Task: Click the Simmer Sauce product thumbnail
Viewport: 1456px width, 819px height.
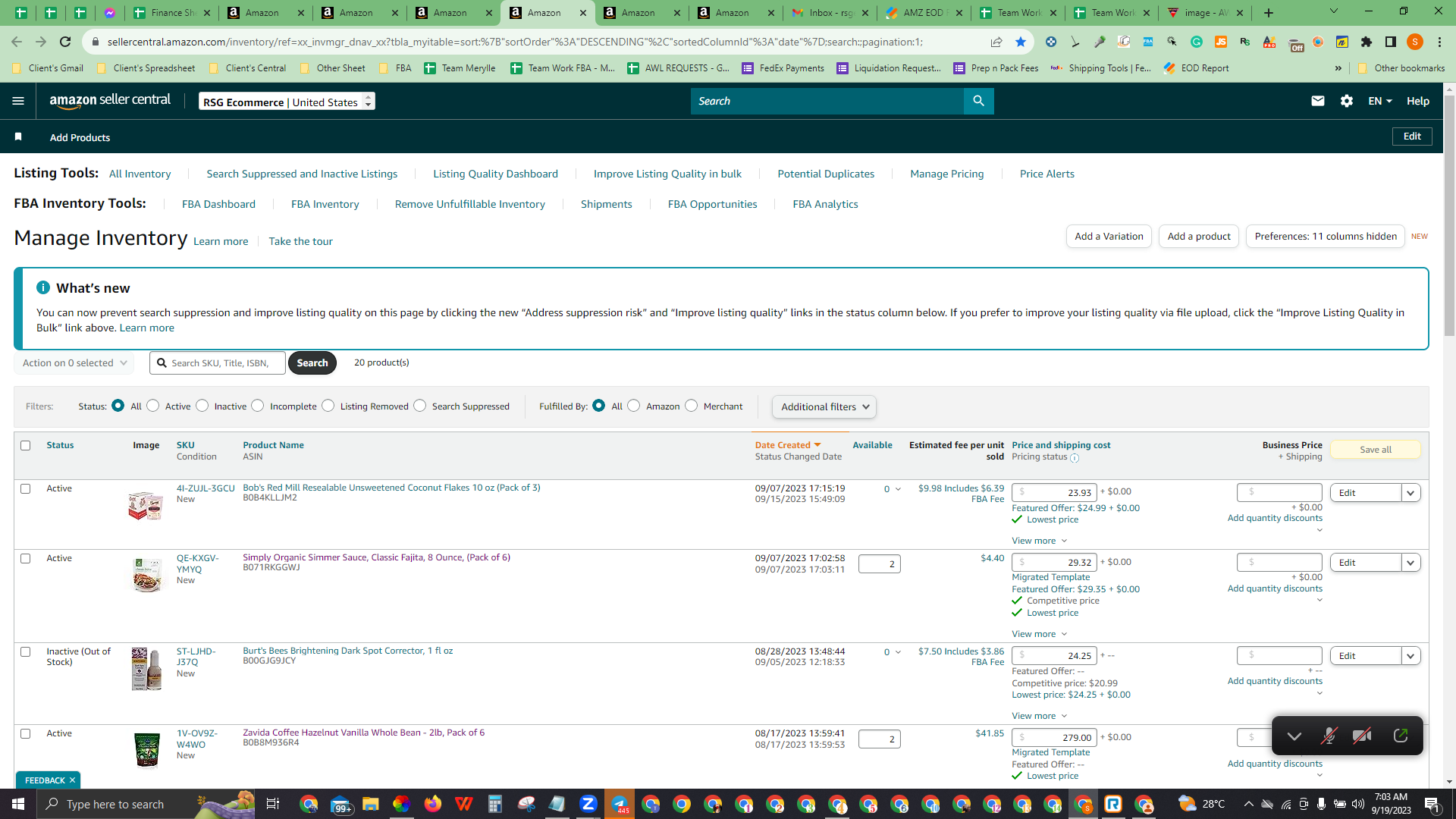Action: pos(146,575)
